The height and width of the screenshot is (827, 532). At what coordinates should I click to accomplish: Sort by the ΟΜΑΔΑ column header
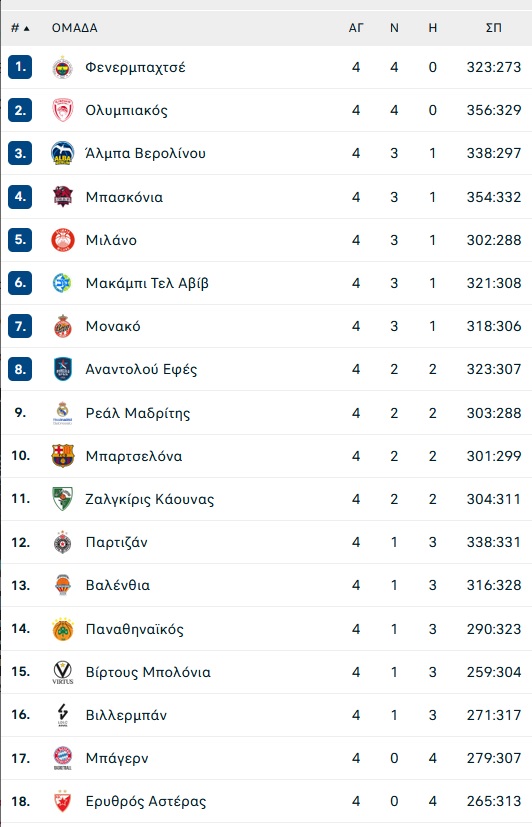[74, 28]
